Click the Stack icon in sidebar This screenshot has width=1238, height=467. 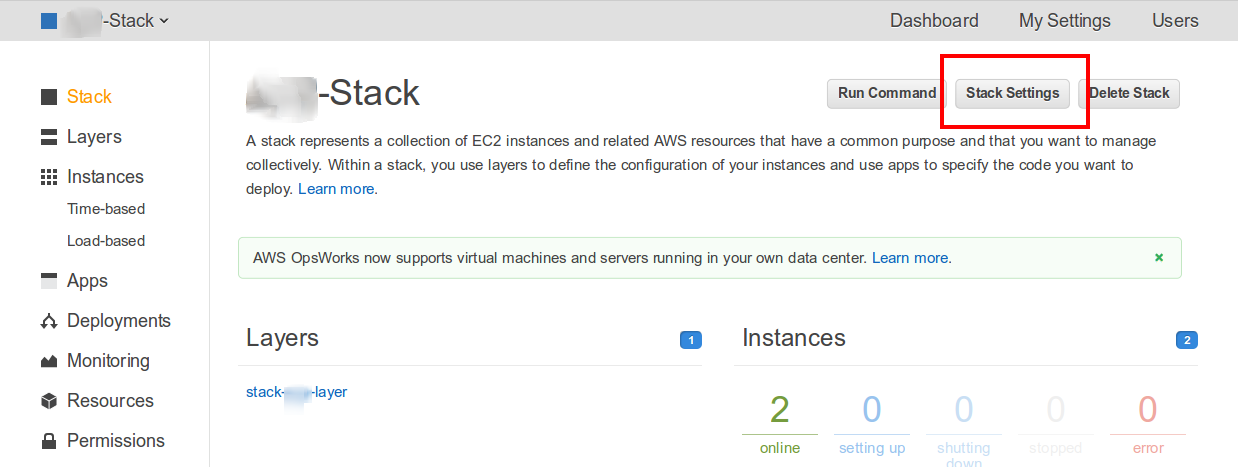48,97
